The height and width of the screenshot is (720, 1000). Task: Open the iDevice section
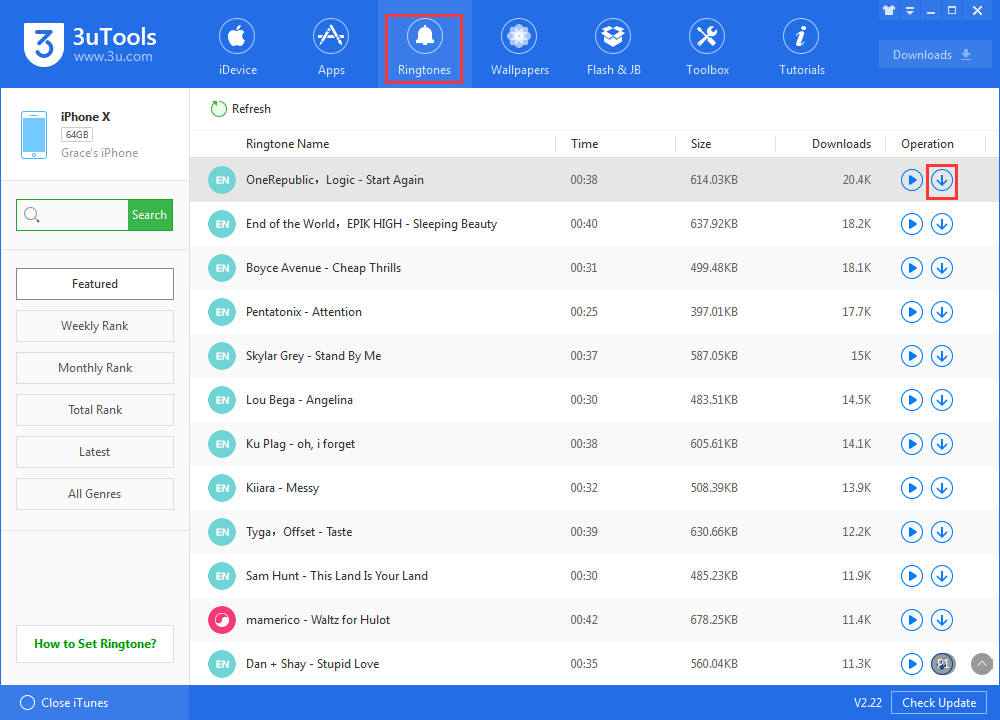click(237, 46)
